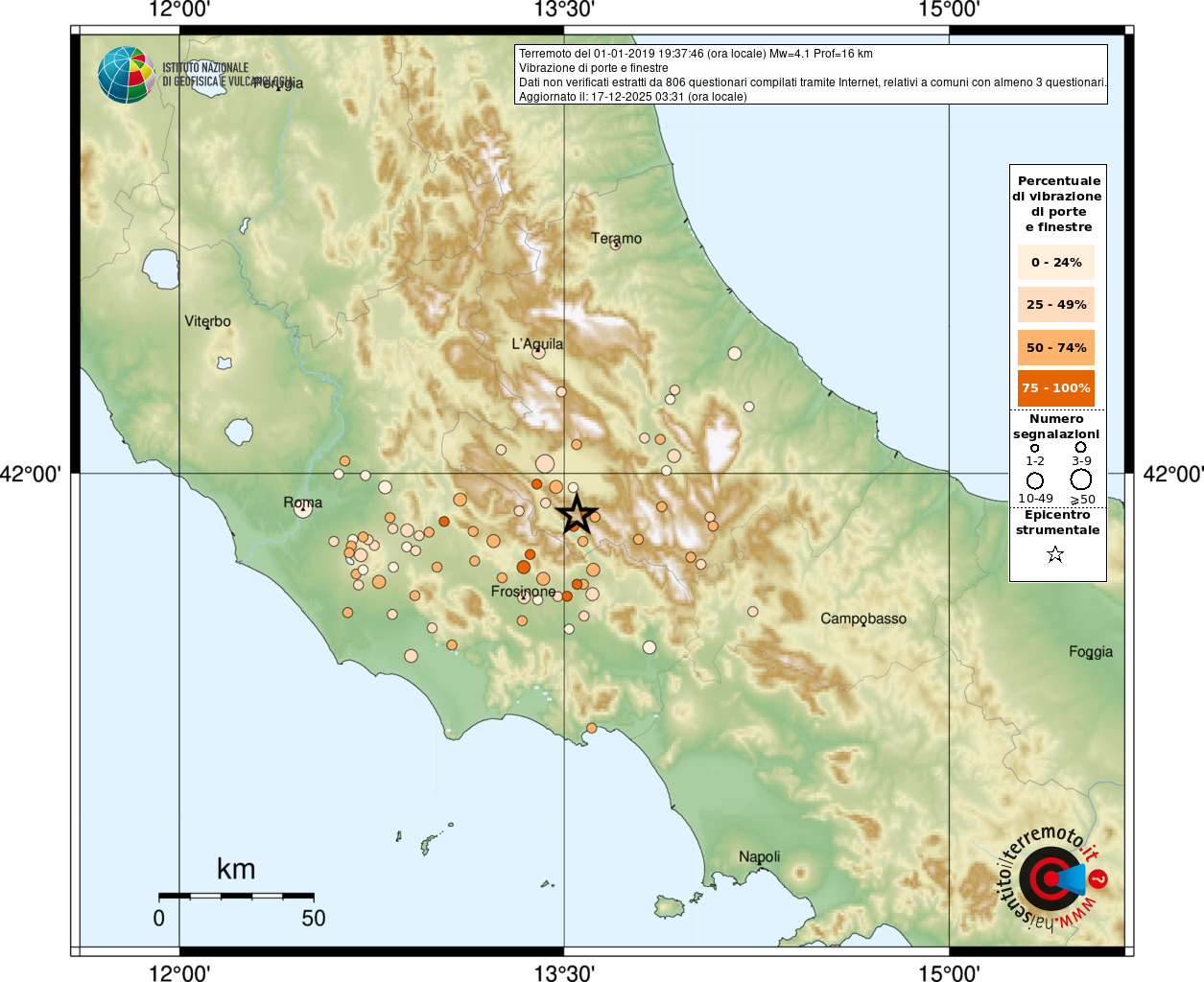Select the 50 - 74% legend swatch
This screenshot has height=982, width=1204.
coord(1056,347)
